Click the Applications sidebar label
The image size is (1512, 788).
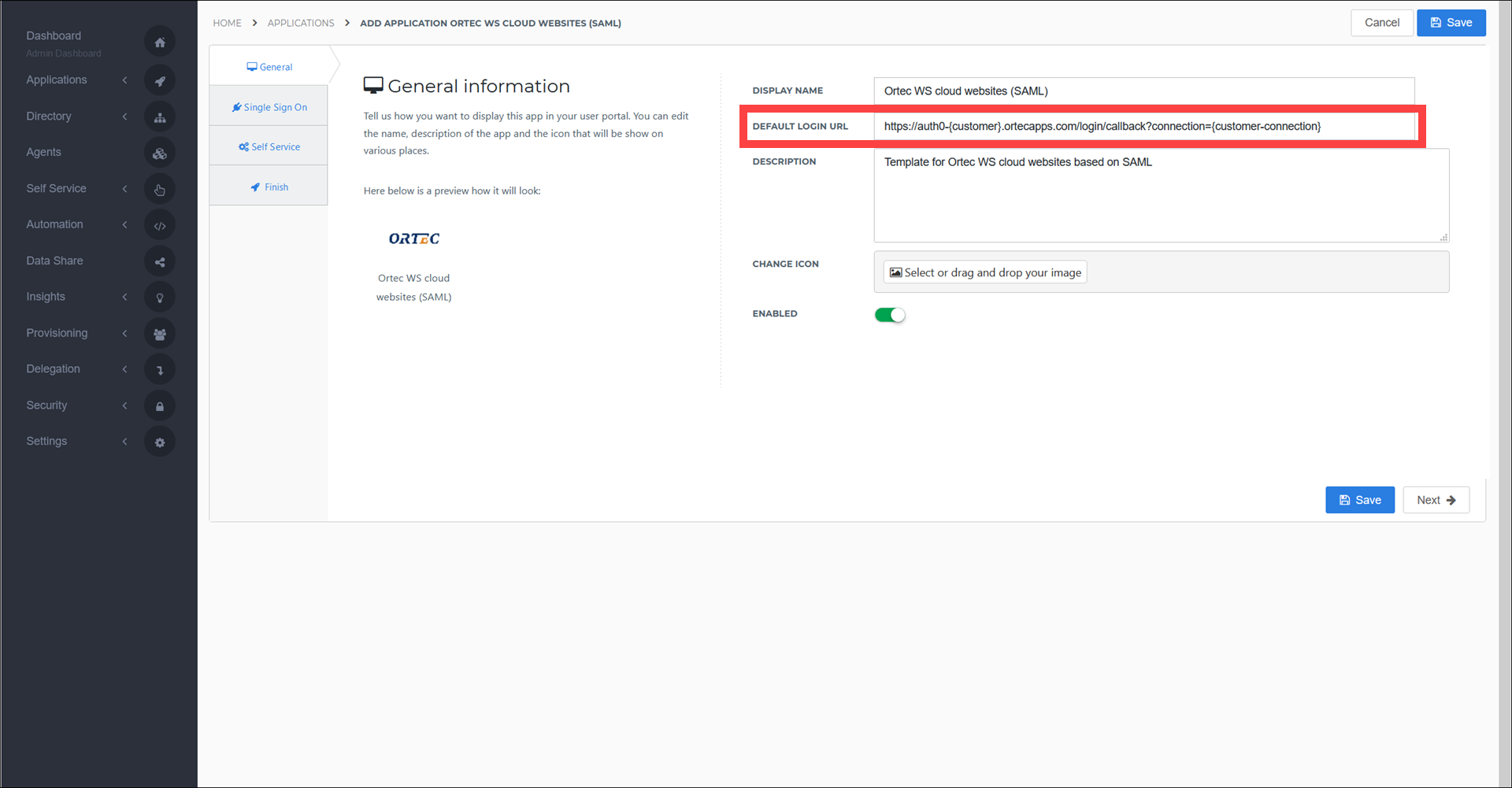[x=57, y=80]
